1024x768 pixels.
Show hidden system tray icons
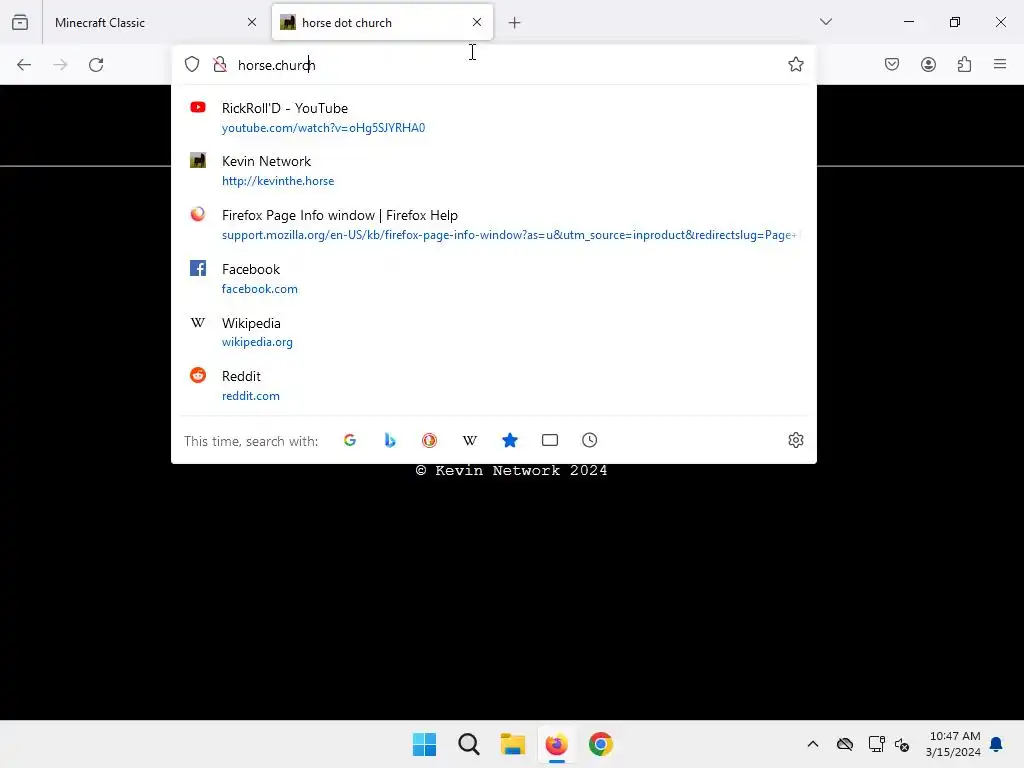pyautogui.click(x=812, y=744)
